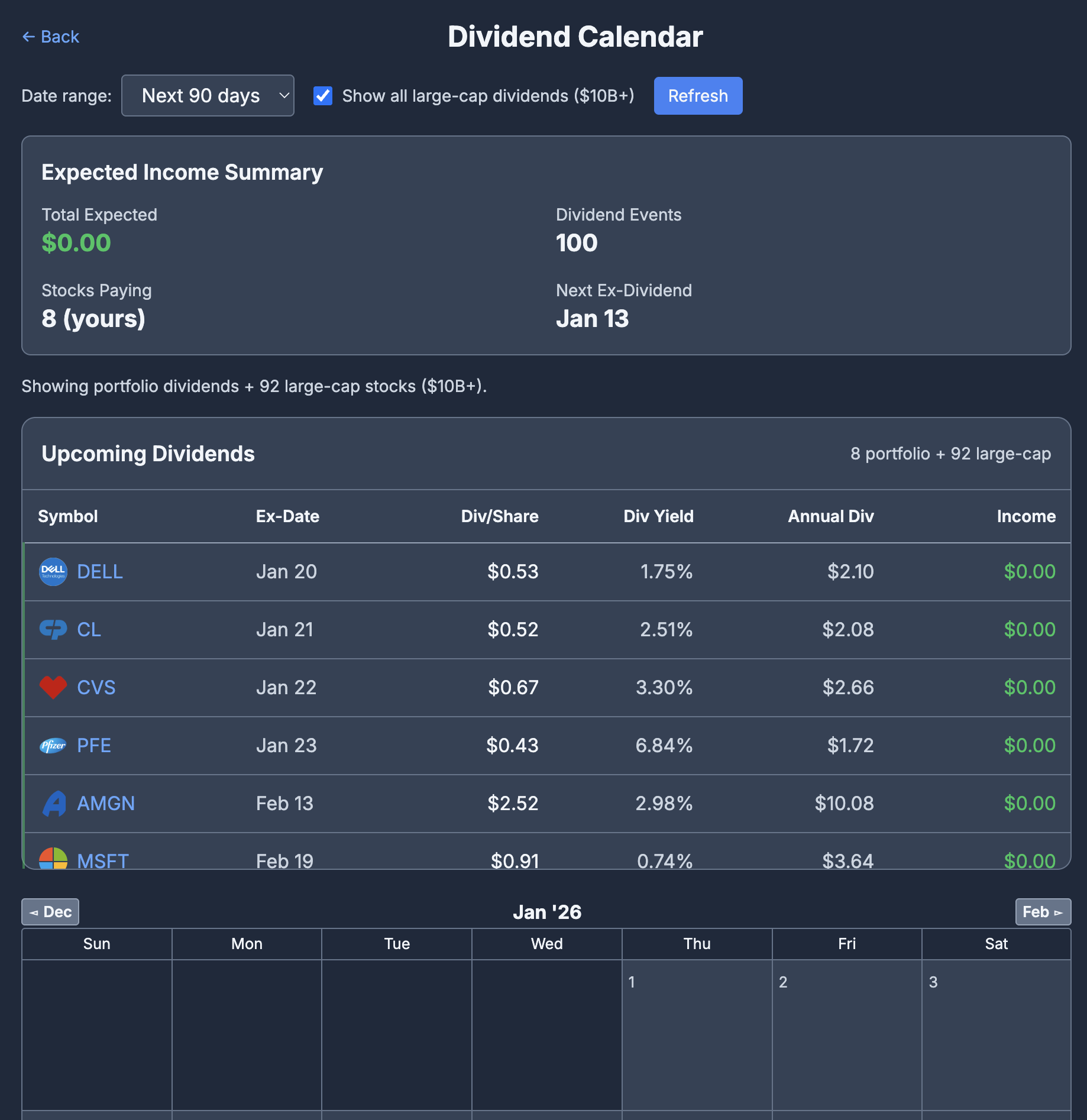
Task: Navigate to February with the Feb button
Action: pyautogui.click(x=1043, y=912)
